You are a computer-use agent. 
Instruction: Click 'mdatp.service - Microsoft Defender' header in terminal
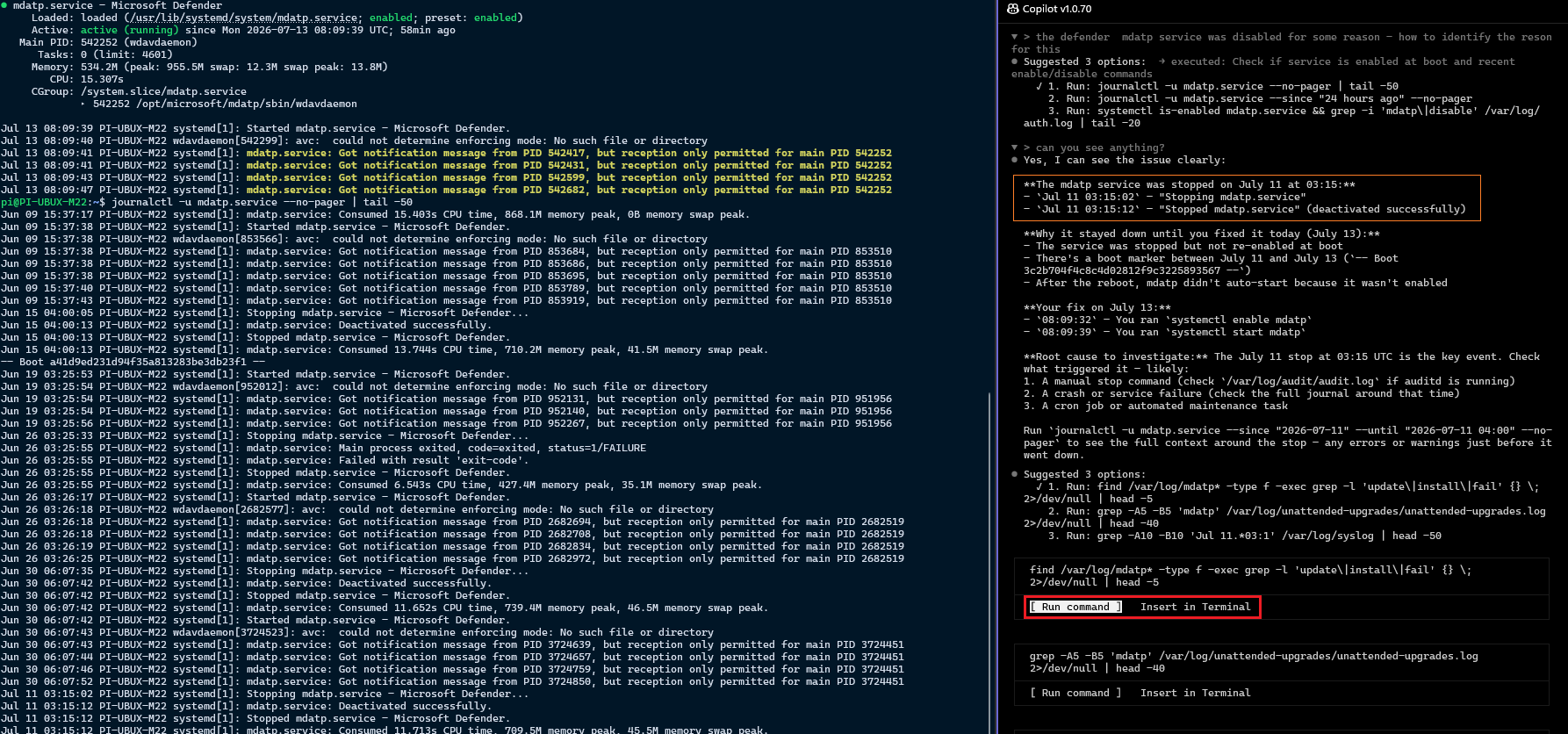click(x=118, y=5)
